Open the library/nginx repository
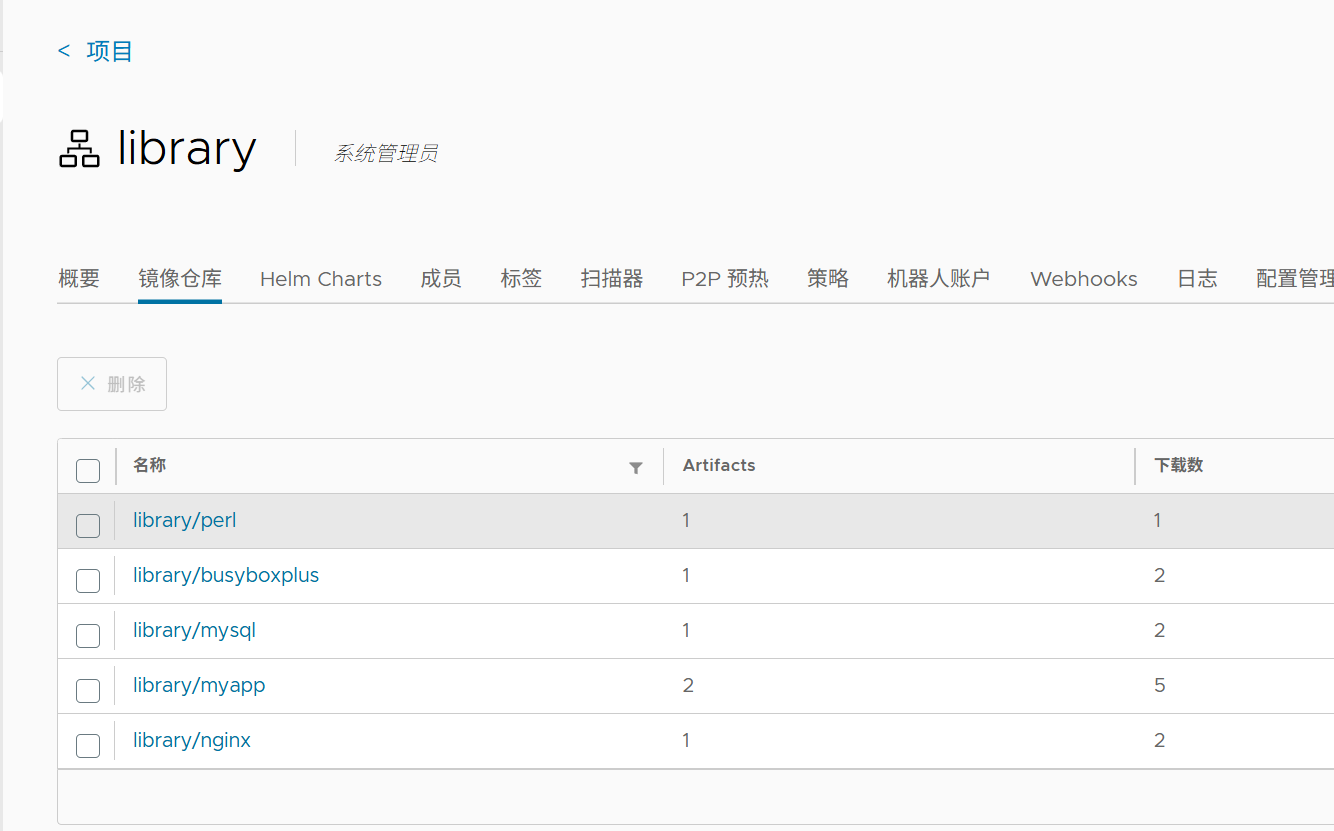 pos(192,740)
